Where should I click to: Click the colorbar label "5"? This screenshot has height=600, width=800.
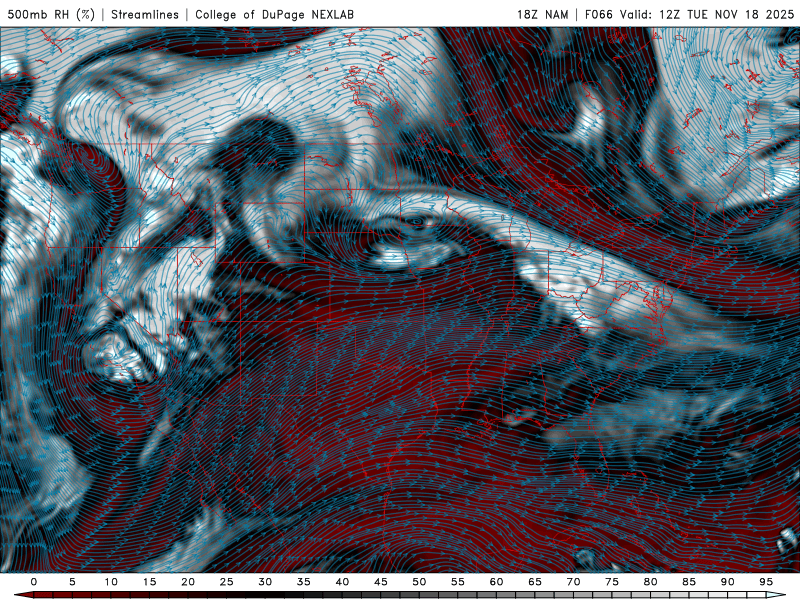pos(72,582)
